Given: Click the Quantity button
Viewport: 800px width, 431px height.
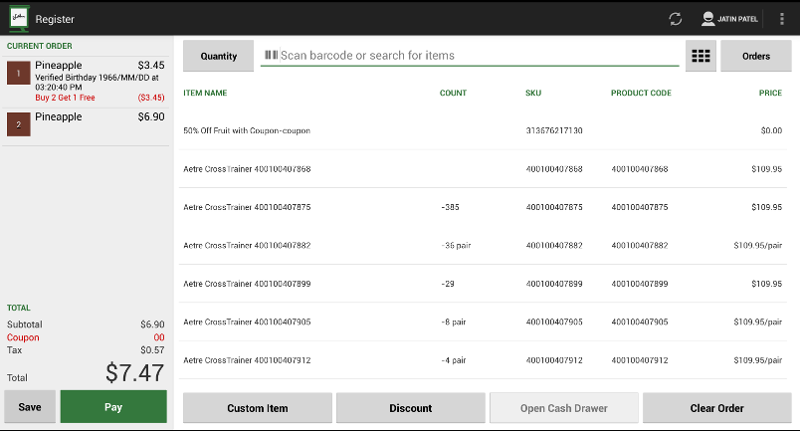Looking at the screenshot, I should pos(218,56).
